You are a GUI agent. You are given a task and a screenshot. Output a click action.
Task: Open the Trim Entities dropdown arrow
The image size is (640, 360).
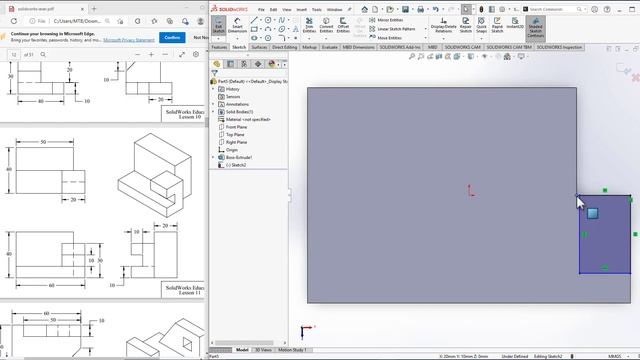pos(309,39)
